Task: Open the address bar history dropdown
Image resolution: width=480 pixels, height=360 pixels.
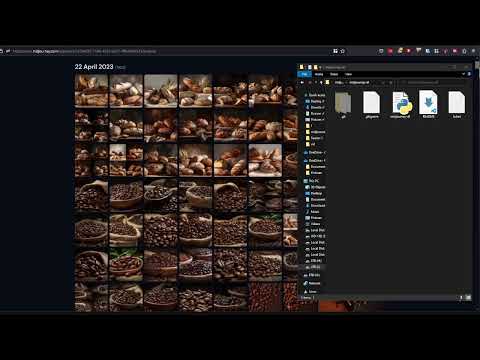Action: coord(384,82)
